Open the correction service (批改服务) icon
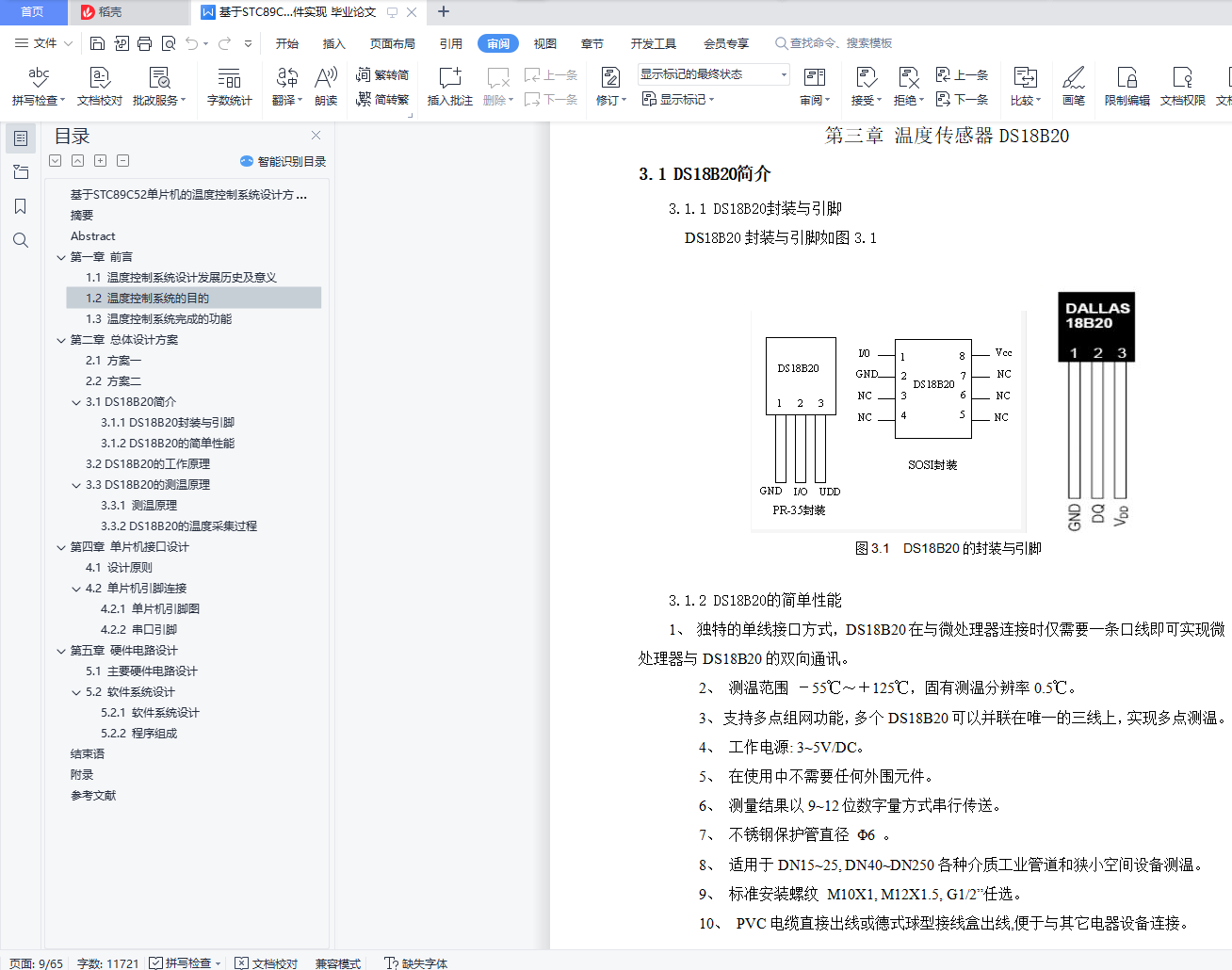 159,85
